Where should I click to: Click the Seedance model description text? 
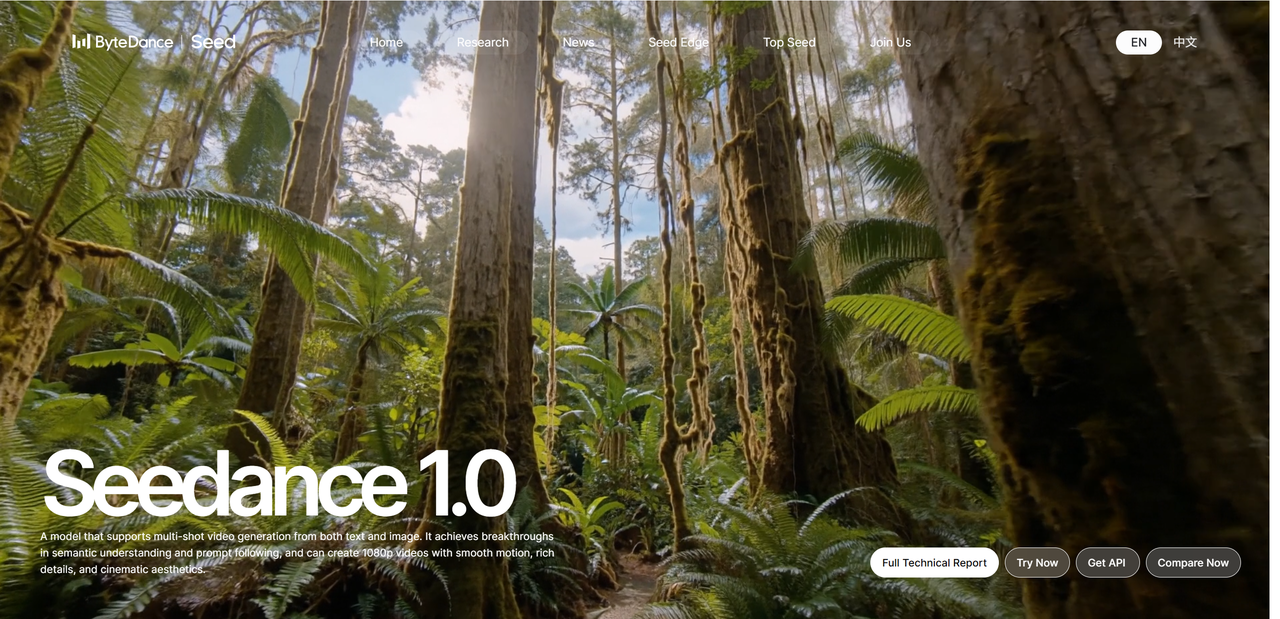pyautogui.click(x=296, y=551)
